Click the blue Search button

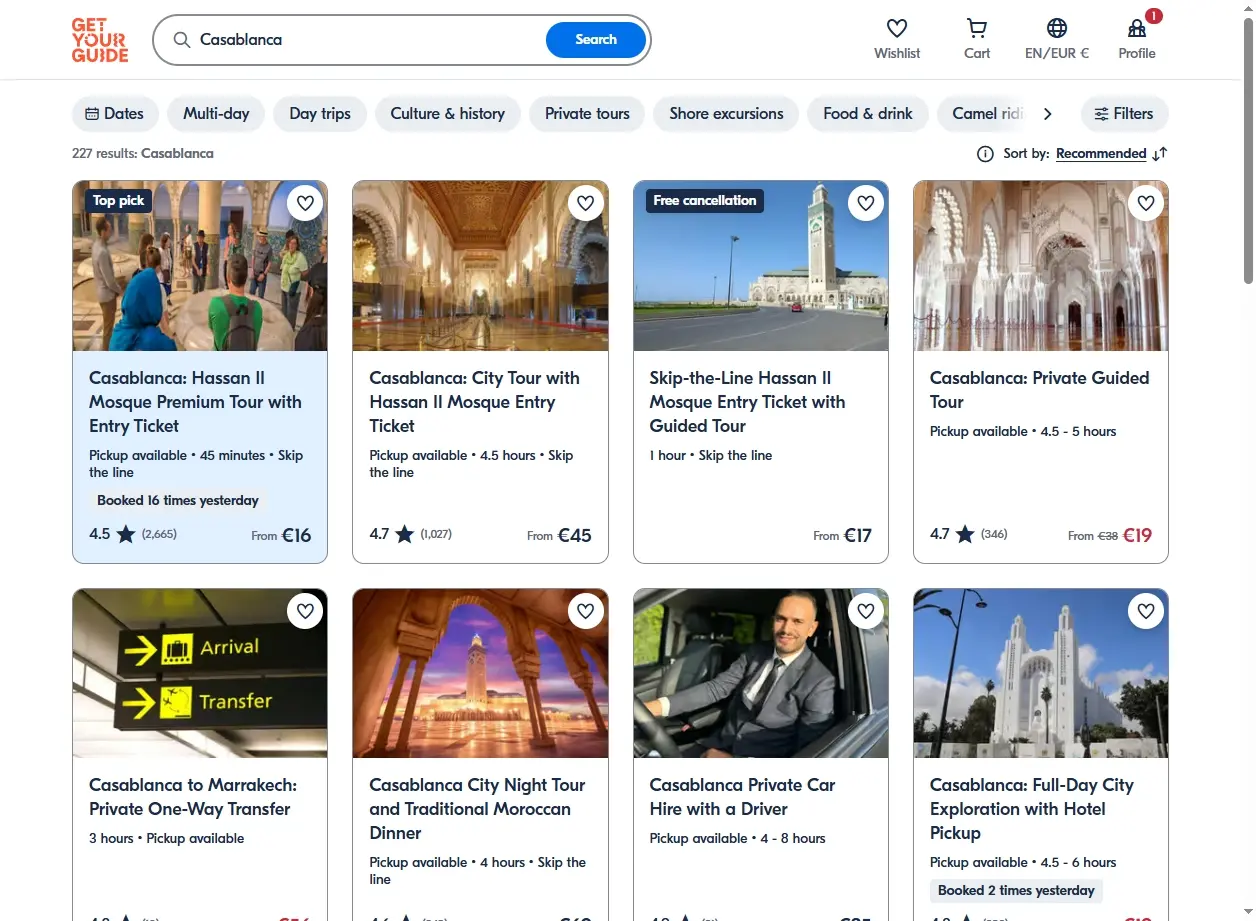tap(596, 40)
